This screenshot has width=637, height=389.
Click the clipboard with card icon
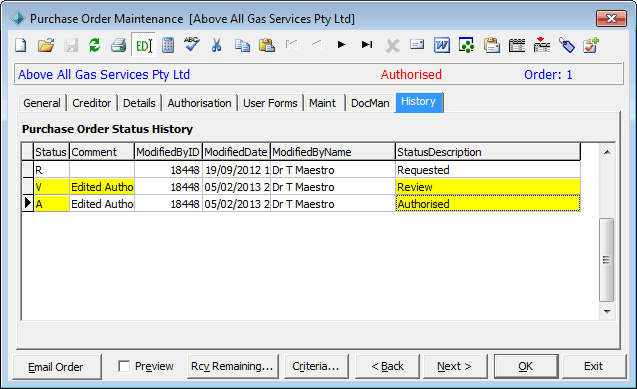(492, 45)
